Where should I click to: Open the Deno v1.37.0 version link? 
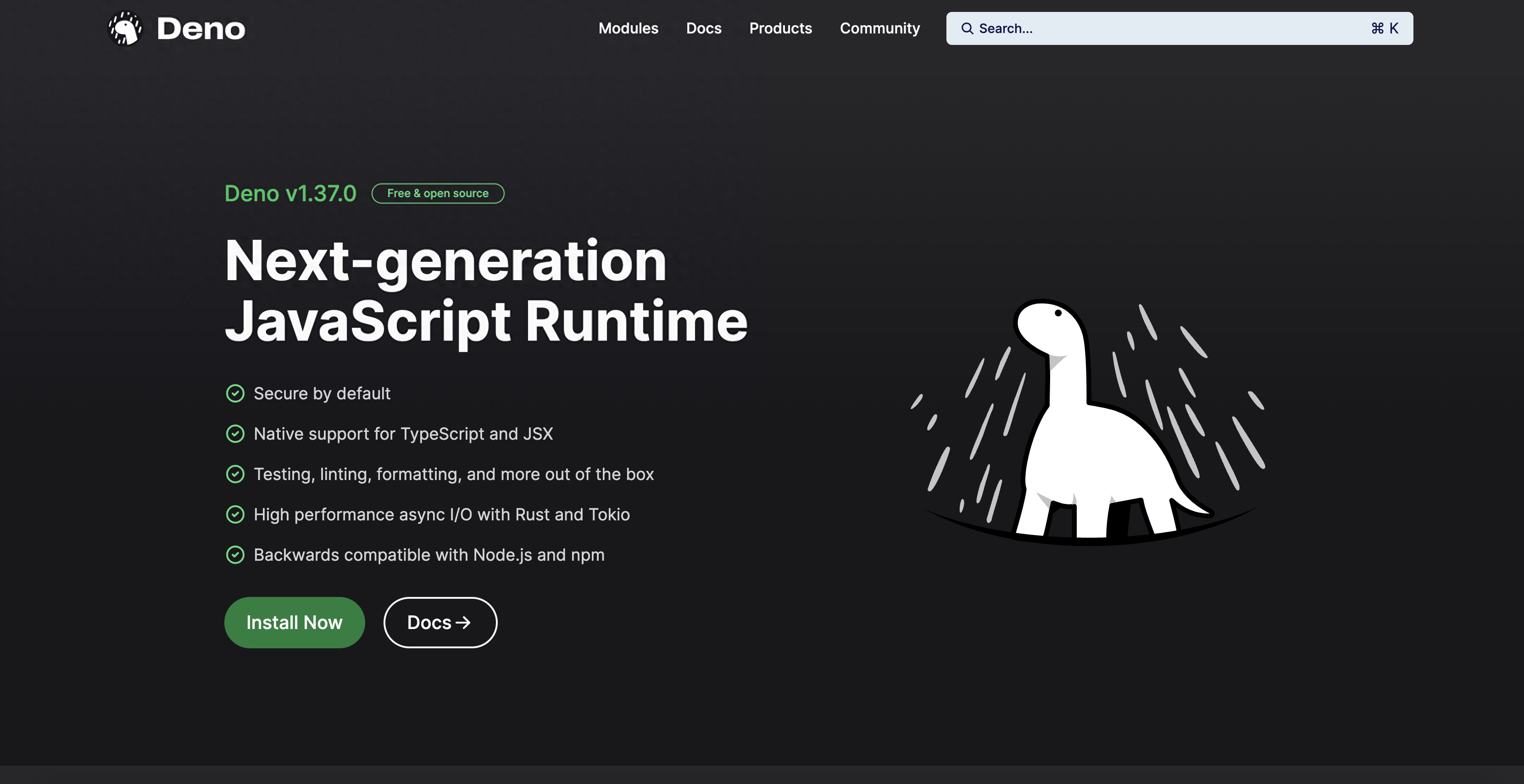tap(290, 193)
